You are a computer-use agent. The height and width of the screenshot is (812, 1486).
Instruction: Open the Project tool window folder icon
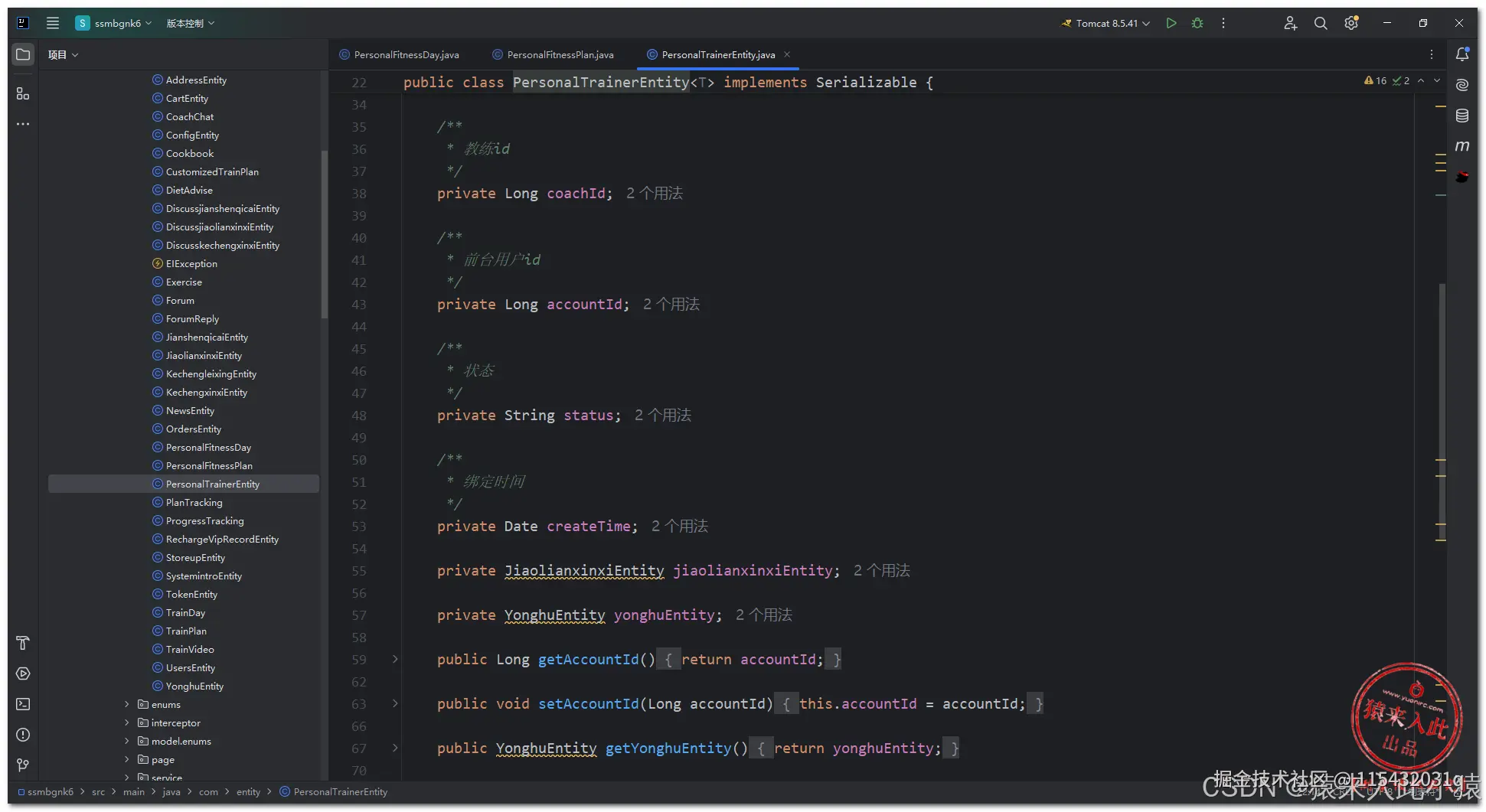pyautogui.click(x=23, y=54)
